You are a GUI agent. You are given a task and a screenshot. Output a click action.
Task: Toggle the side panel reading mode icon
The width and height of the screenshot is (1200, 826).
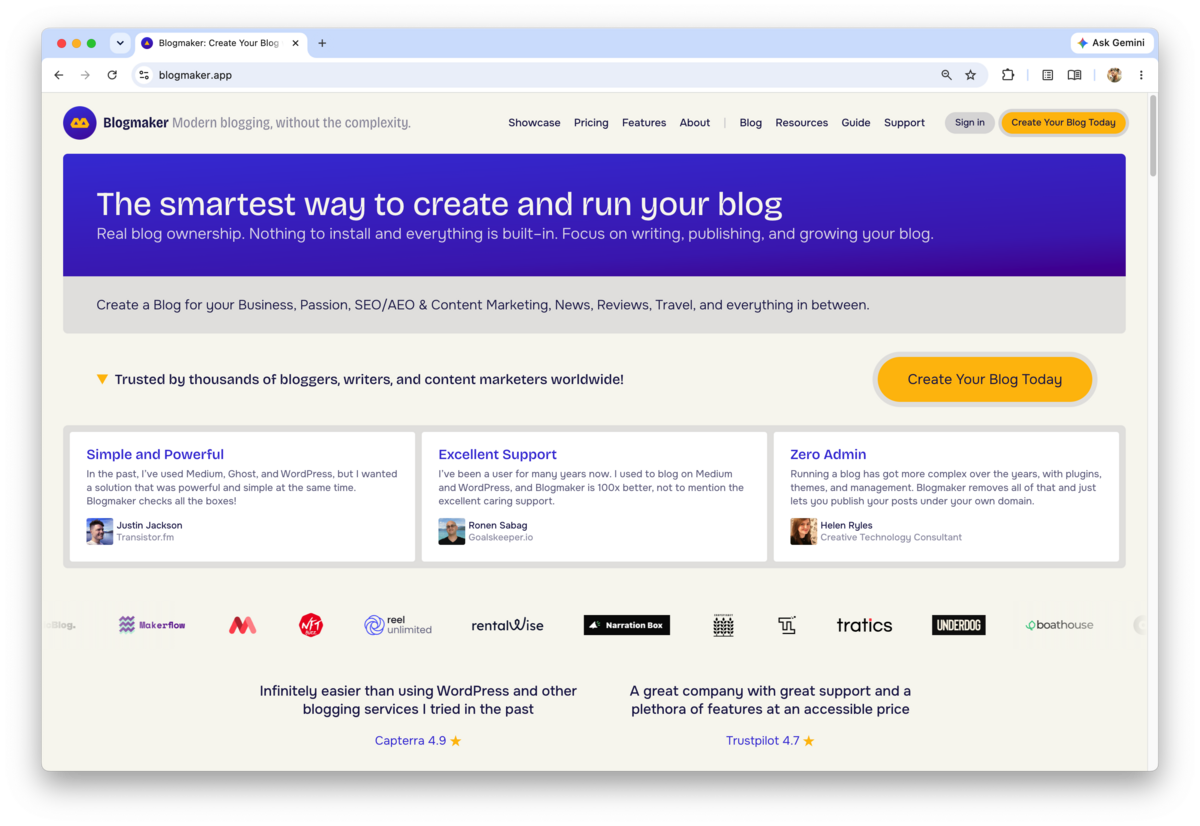click(x=1074, y=75)
